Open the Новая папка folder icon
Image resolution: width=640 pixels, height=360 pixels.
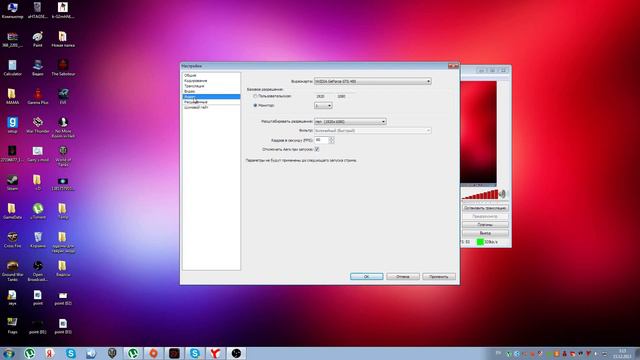point(63,40)
